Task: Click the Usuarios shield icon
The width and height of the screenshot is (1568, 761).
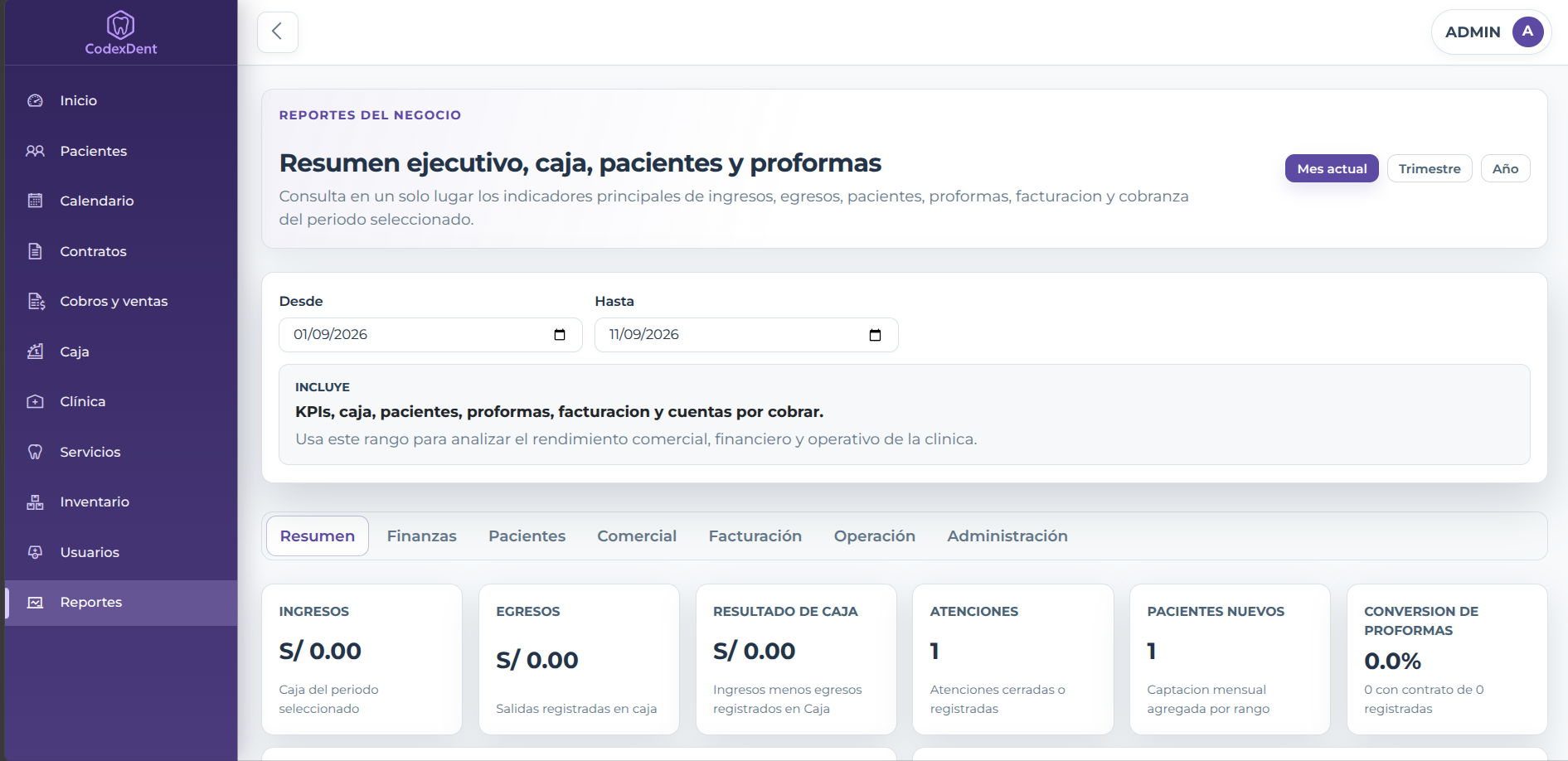Action: coord(35,552)
